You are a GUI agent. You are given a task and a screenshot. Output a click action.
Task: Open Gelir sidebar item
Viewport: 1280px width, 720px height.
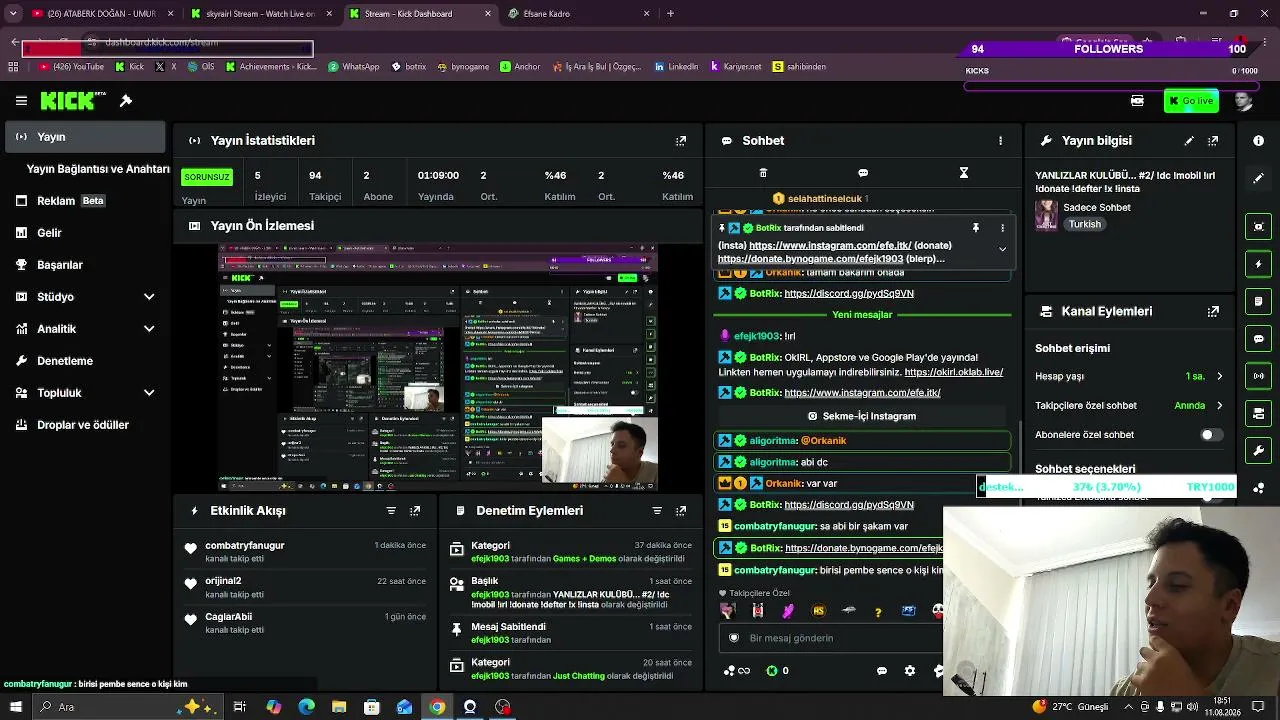click(x=84, y=233)
